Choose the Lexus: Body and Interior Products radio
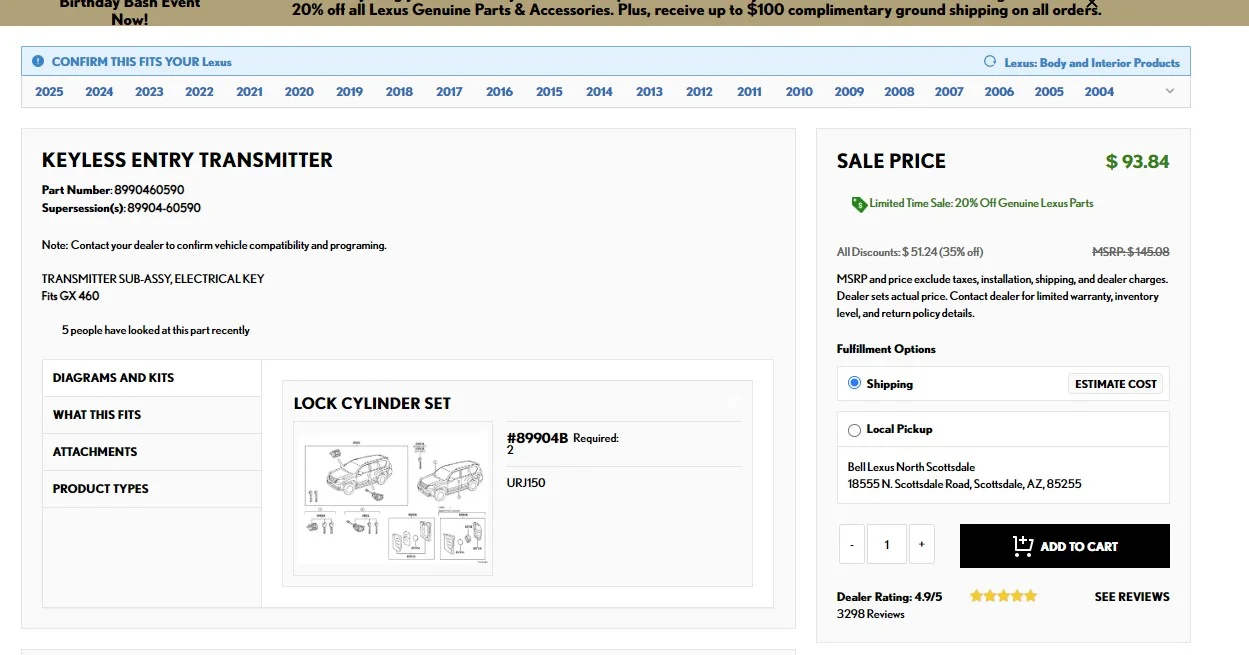The width and height of the screenshot is (1249, 655). click(990, 61)
